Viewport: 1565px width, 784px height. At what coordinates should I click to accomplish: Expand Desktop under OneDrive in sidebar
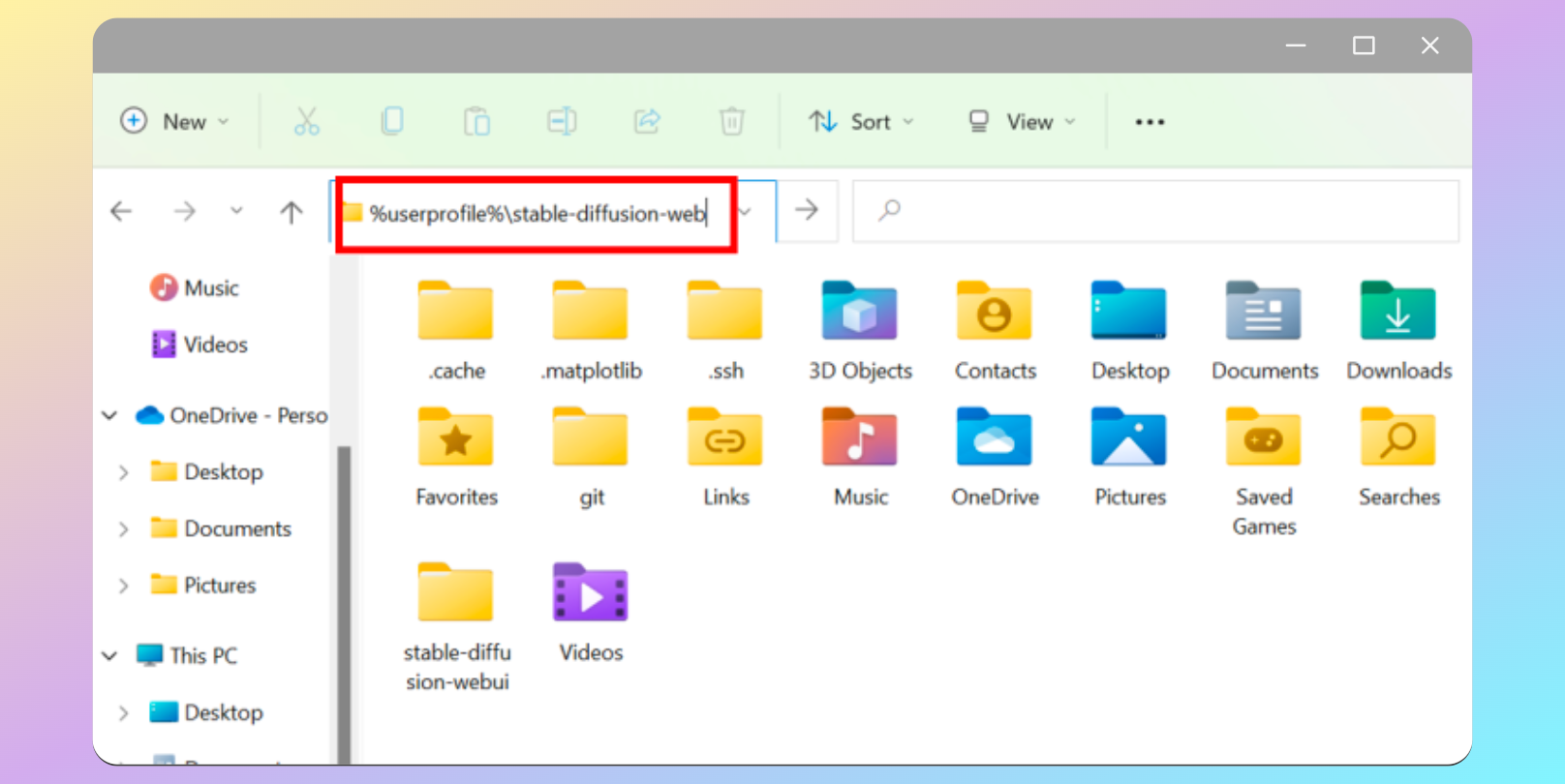coord(124,472)
